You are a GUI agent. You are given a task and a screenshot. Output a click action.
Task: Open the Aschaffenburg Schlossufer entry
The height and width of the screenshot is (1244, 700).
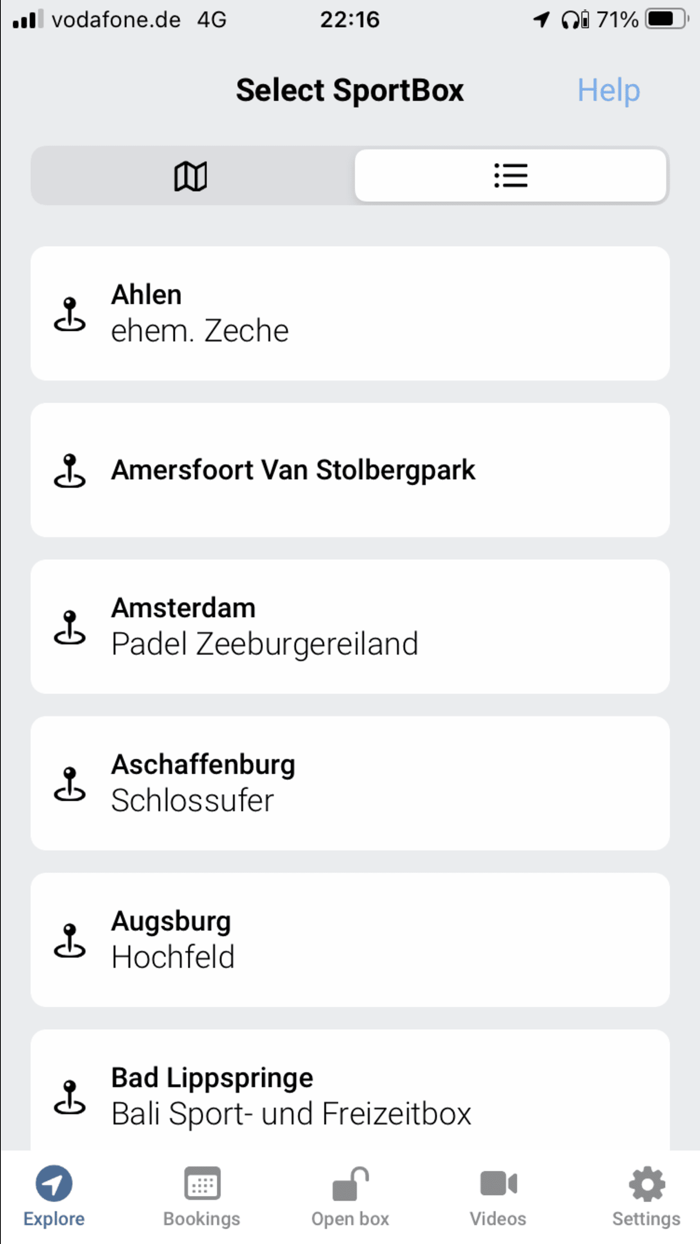point(350,783)
